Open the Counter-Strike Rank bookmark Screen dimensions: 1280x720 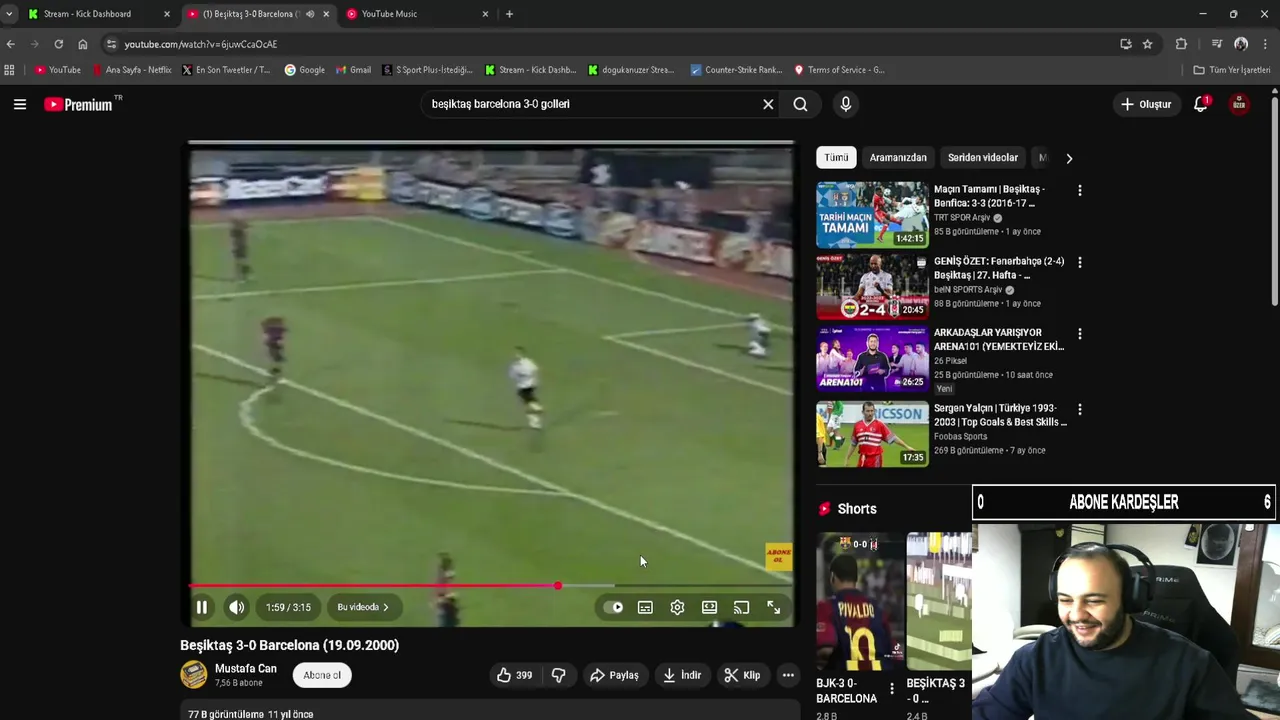click(737, 70)
